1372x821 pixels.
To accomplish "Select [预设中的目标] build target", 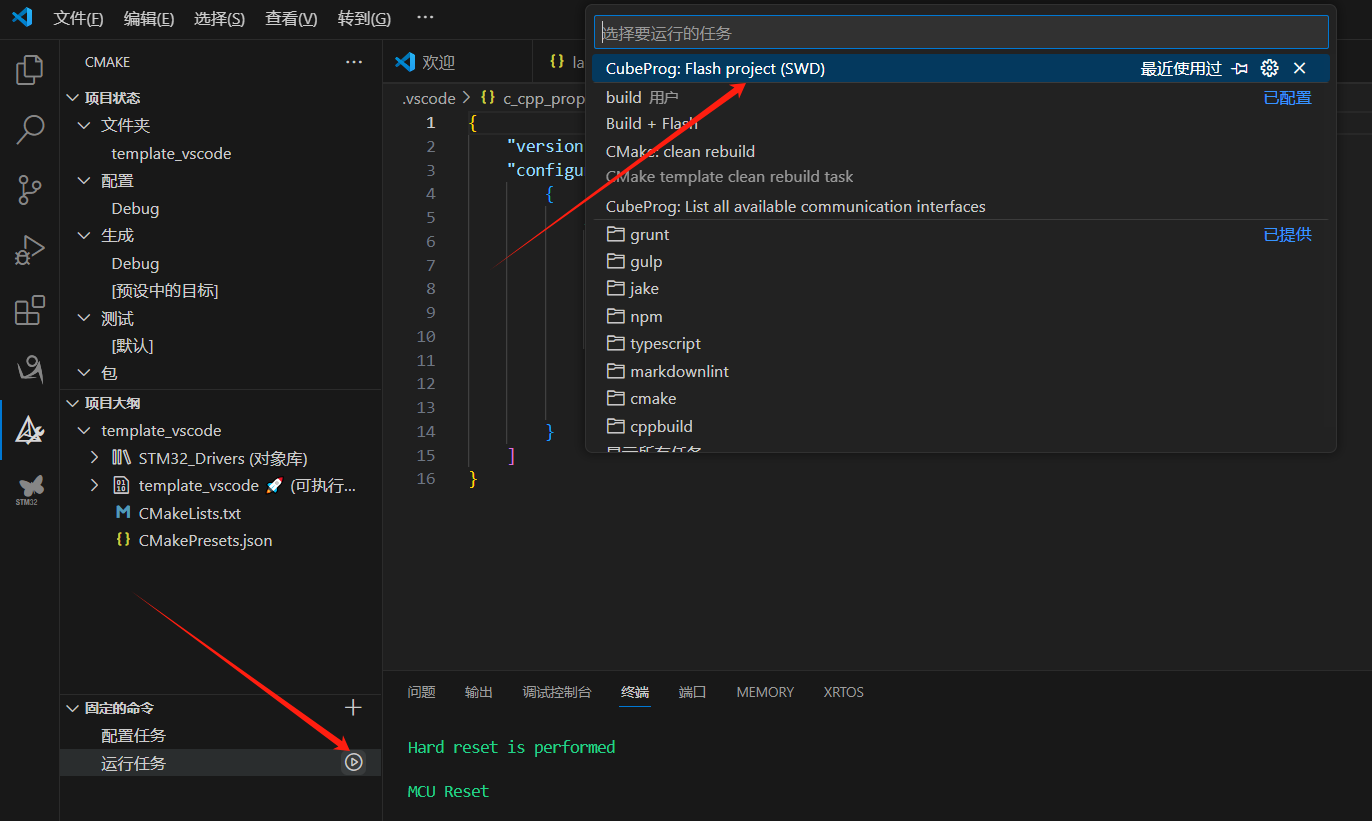I will click(165, 291).
